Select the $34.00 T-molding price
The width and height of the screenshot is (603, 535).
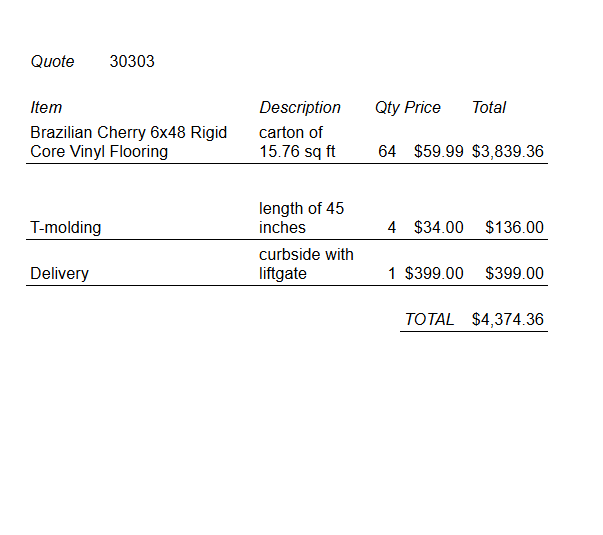click(x=438, y=227)
